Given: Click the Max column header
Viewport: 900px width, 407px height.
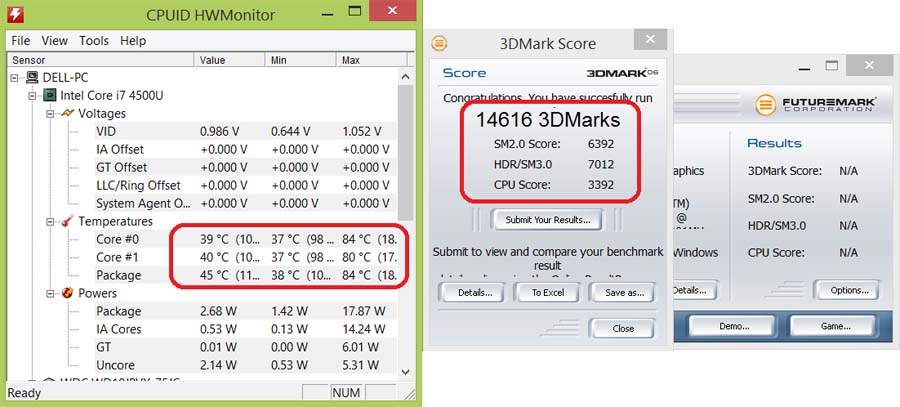Looking at the screenshot, I should coord(372,60).
